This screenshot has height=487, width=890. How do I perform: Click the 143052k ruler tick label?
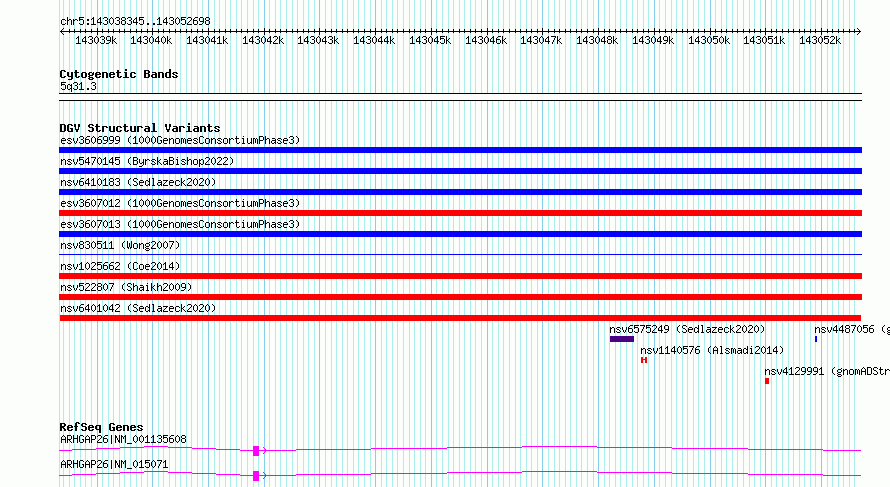[820, 40]
